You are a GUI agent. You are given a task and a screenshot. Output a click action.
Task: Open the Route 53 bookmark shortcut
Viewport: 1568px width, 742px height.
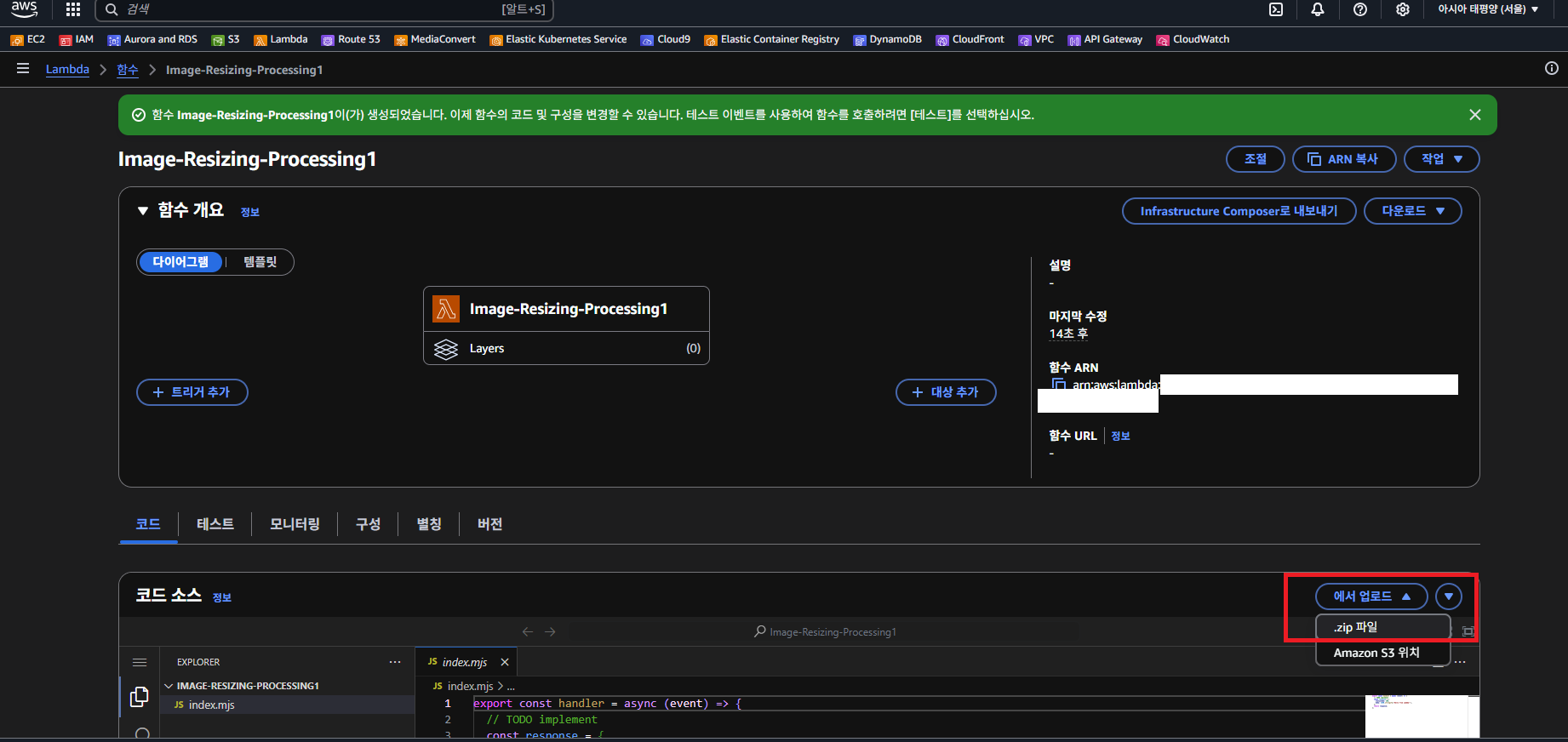pyautogui.click(x=351, y=39)
